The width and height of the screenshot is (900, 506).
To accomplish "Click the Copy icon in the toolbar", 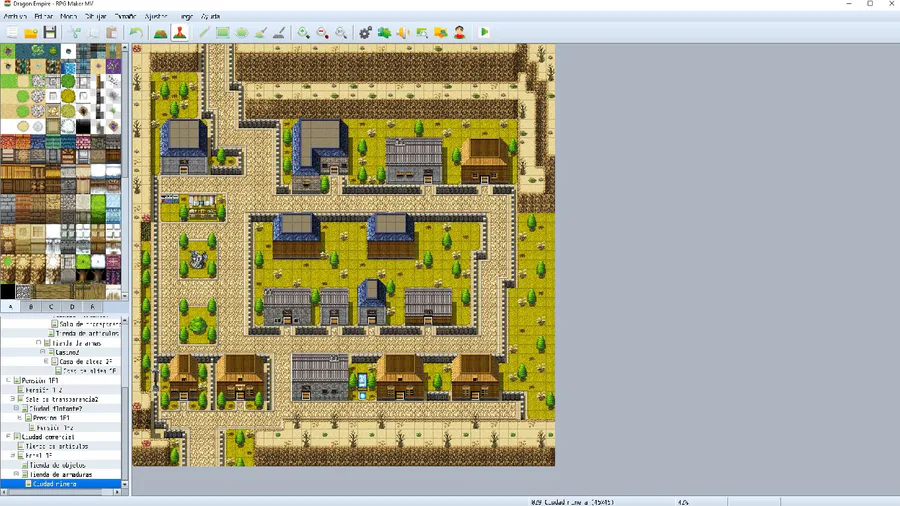I will coord(93,33).
